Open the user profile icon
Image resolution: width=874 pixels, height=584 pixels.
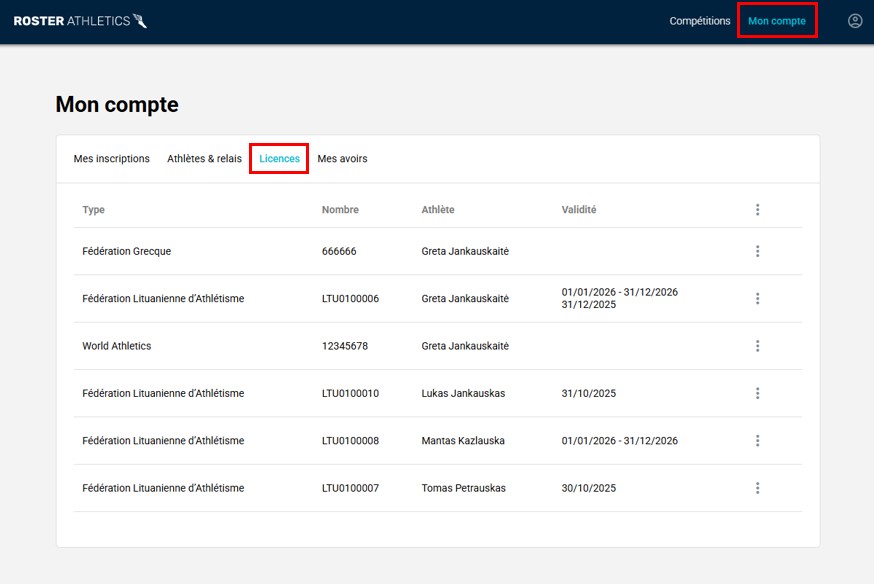(x=854, y=21)
